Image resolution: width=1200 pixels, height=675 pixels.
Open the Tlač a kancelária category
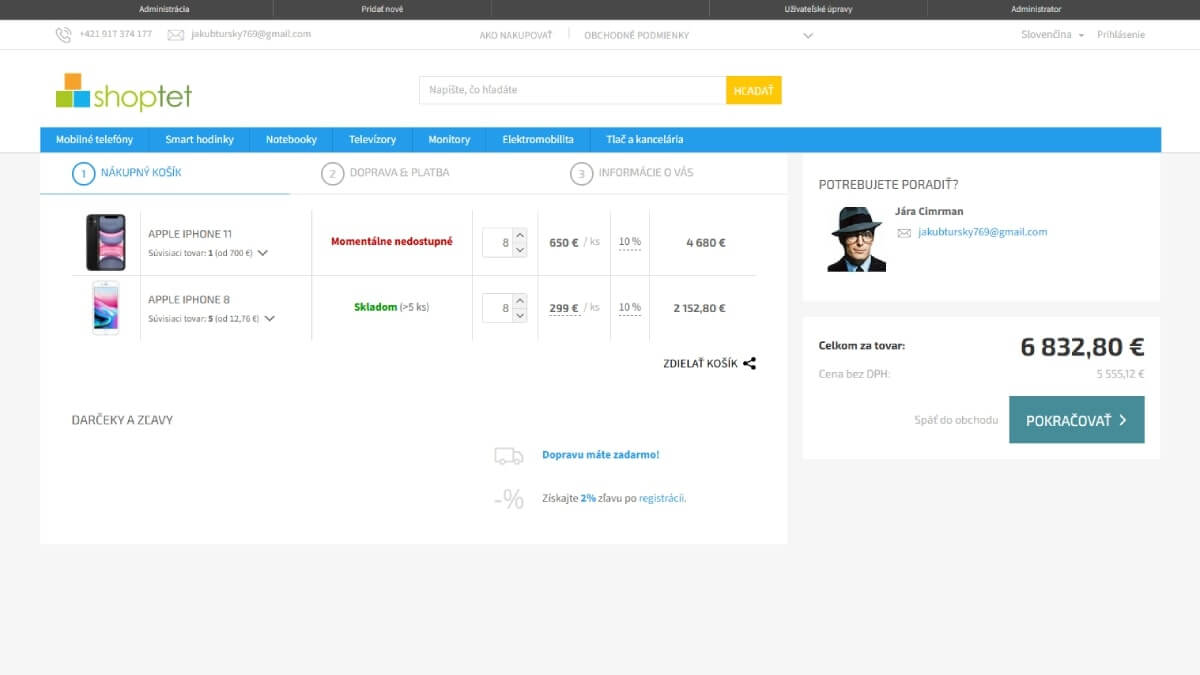click(645, 140)
